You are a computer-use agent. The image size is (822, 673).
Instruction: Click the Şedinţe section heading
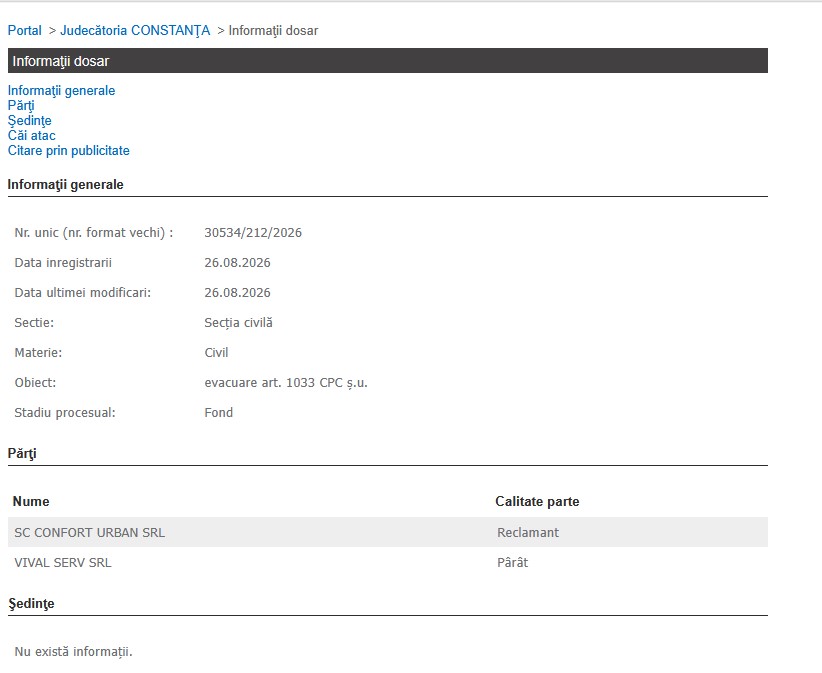click(x=31, y=604)
